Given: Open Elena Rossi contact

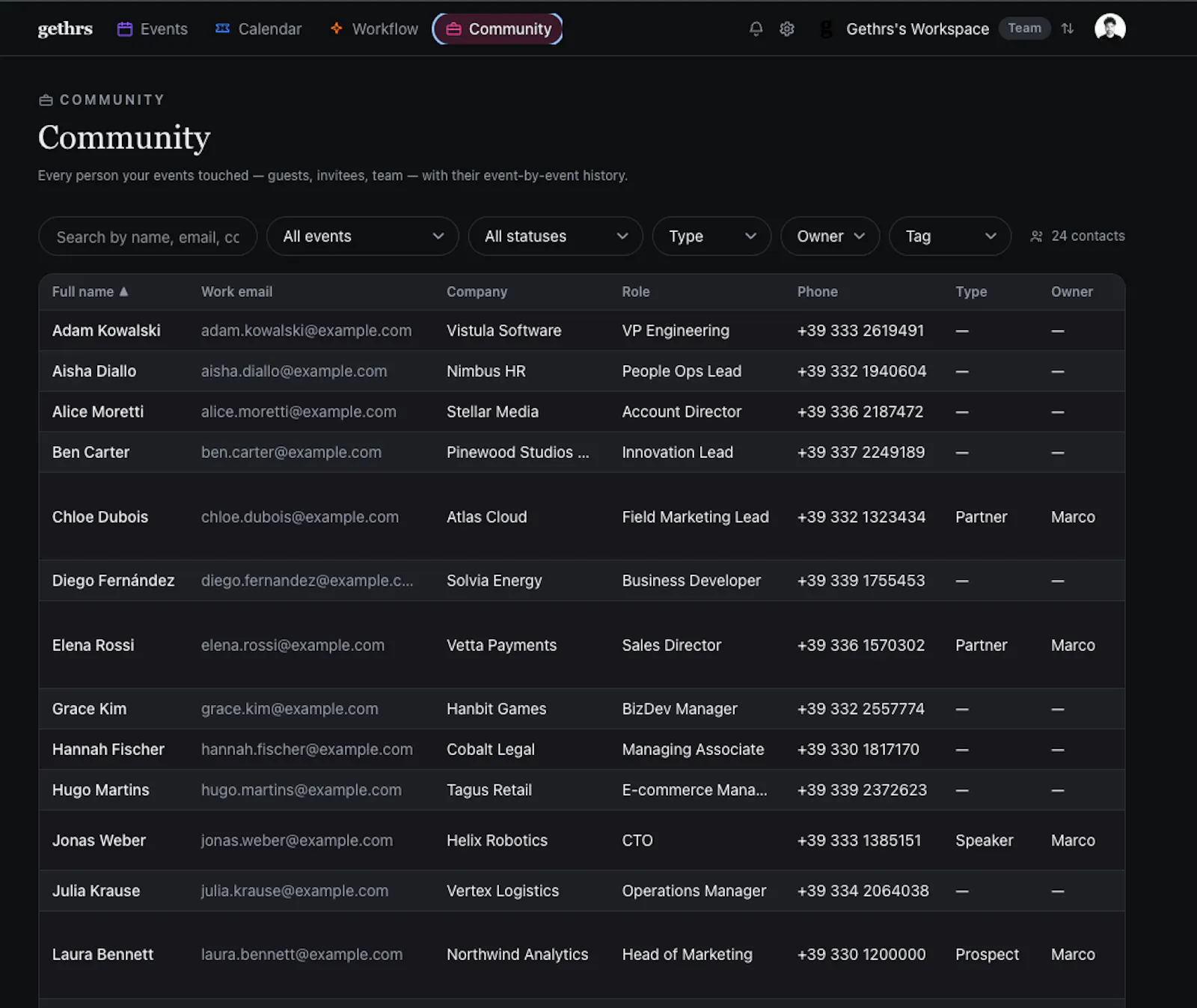Looking at the screenshot, I should [x=582, y=645].
